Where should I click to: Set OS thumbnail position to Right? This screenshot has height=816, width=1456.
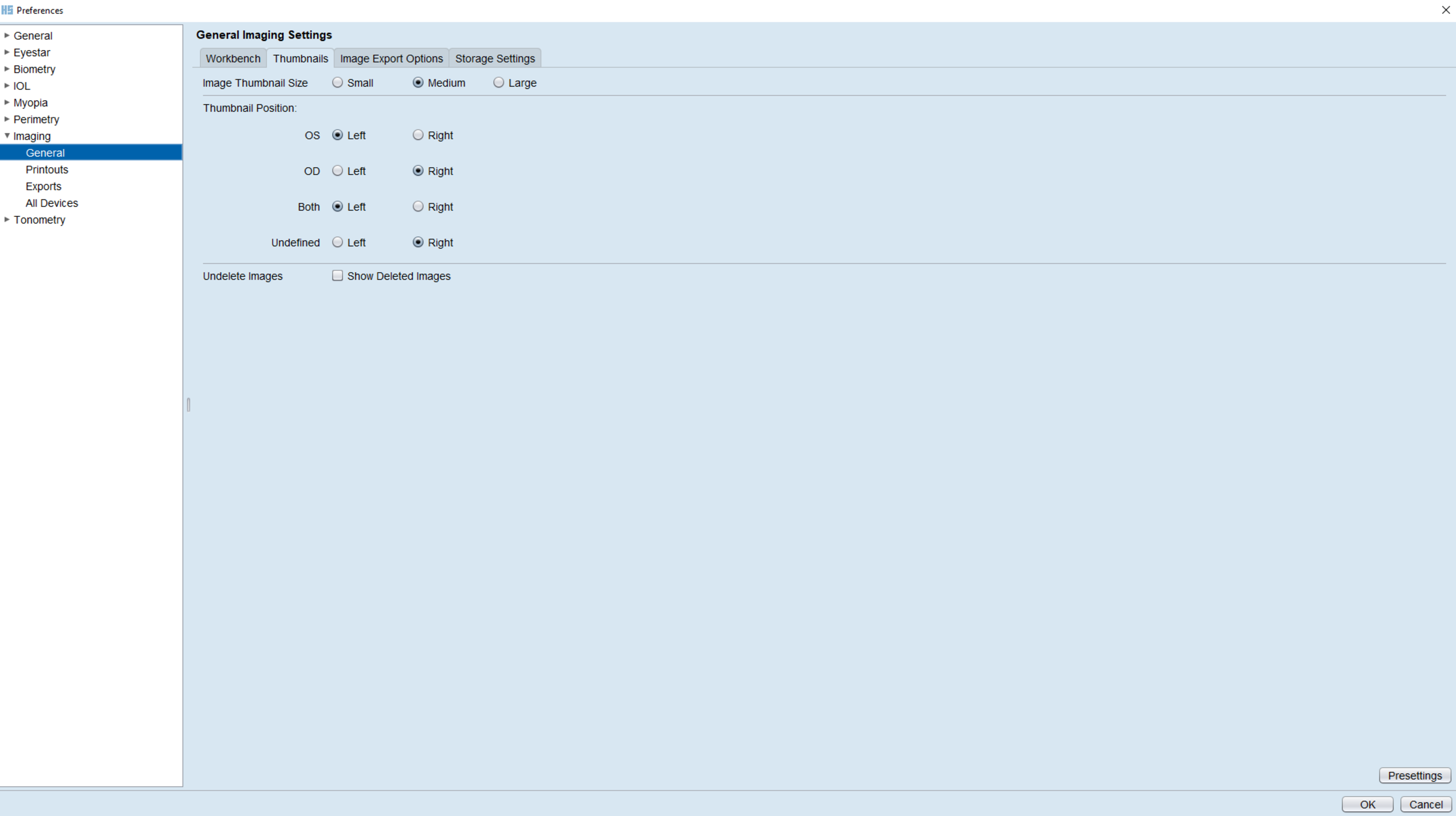[418, 135]
